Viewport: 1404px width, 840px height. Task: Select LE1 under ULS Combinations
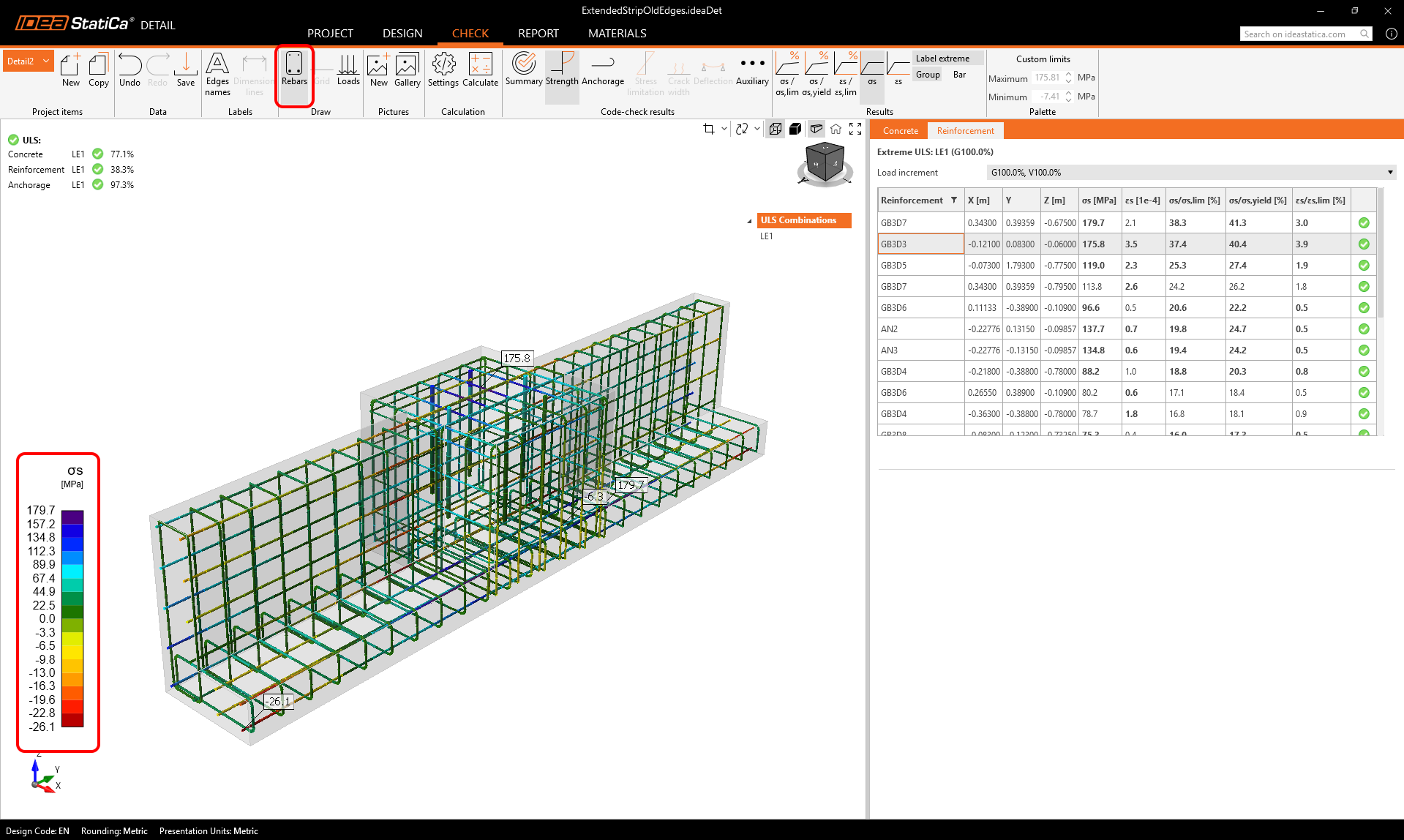pyautogui.click(x=766, y=236)
